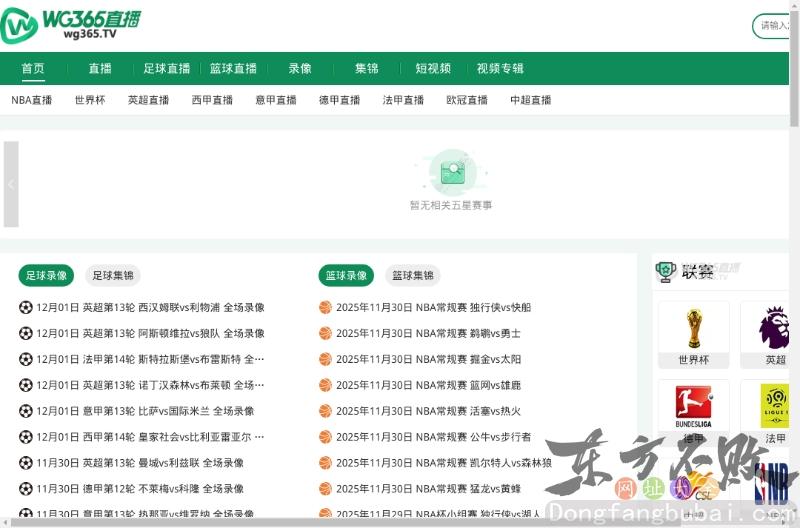Viewport: 800px width, 528px height.
Task: Open NBA常规赛 凯尔特人vs森林狼
Action: 444,463
